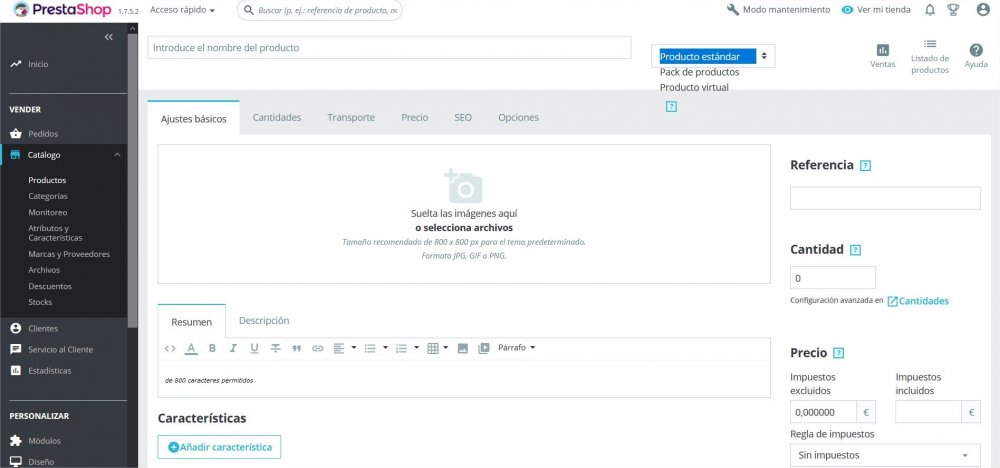The height and width of the screenshot is (468, 1000).
Task: Click the Añadir característica button
Action: [x=219, y=447]
